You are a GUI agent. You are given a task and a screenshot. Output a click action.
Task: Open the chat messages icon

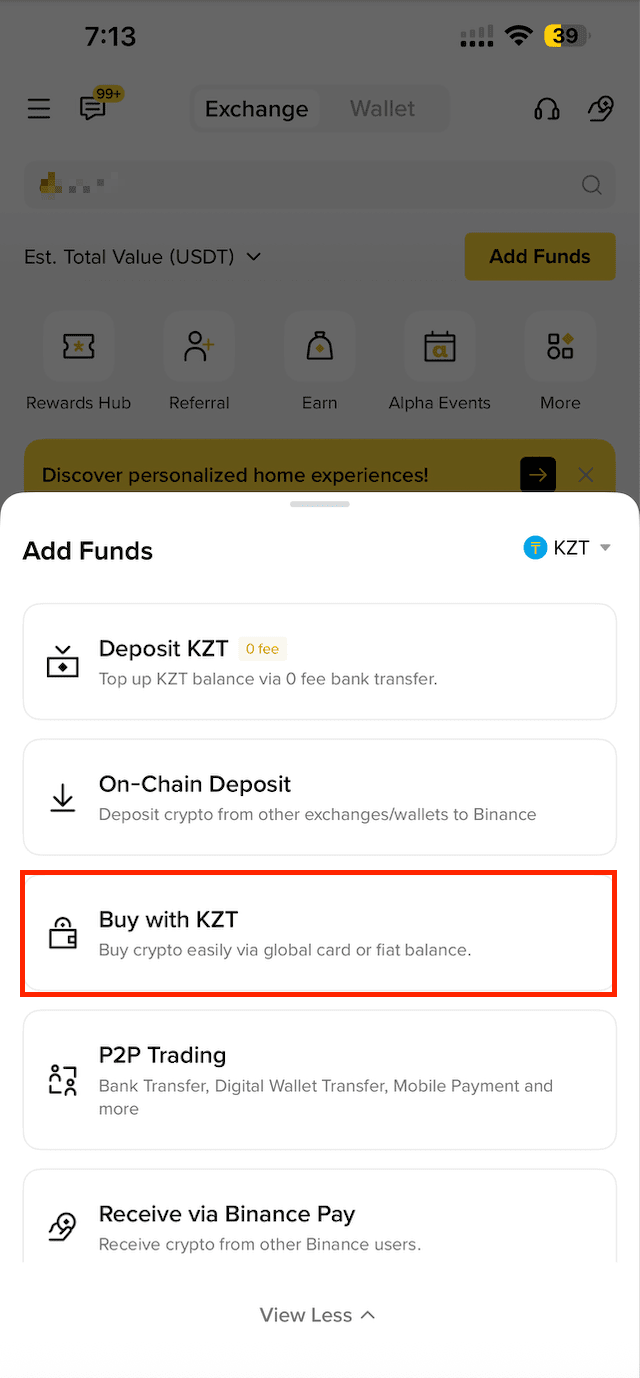coord(94,108)
